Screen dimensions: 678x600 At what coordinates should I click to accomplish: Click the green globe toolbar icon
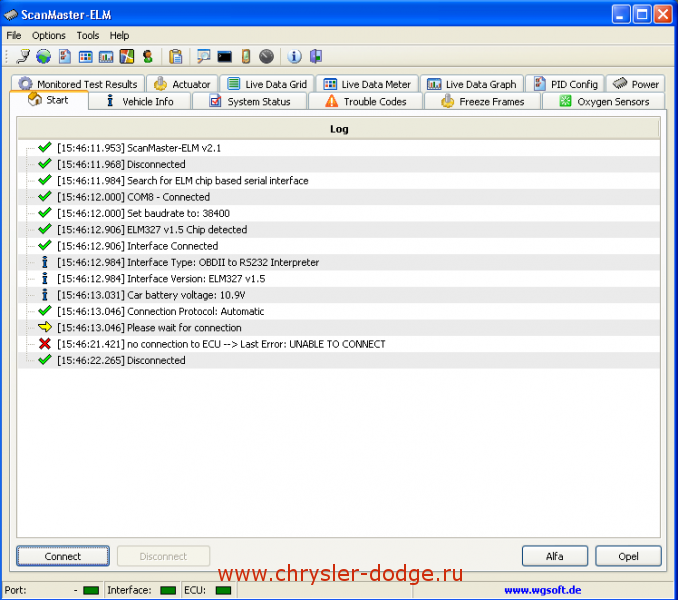[43, 57]
